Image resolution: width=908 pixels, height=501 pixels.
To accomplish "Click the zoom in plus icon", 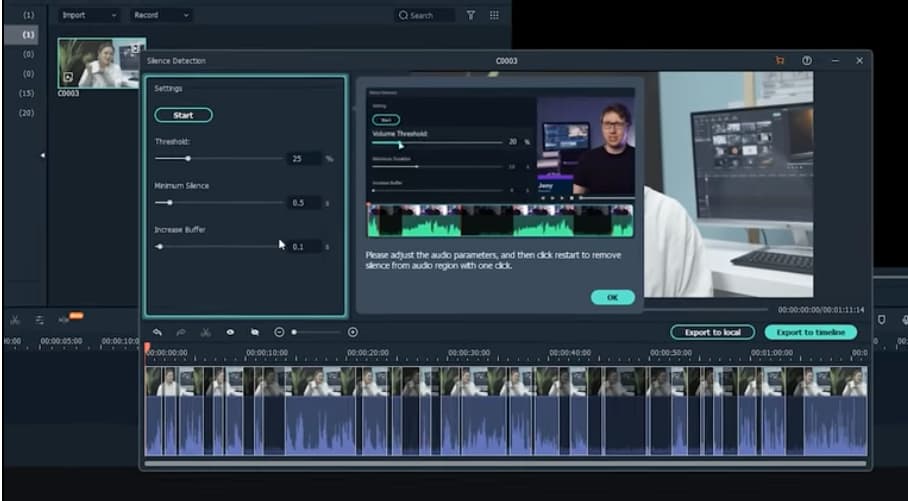I will 353,332.
